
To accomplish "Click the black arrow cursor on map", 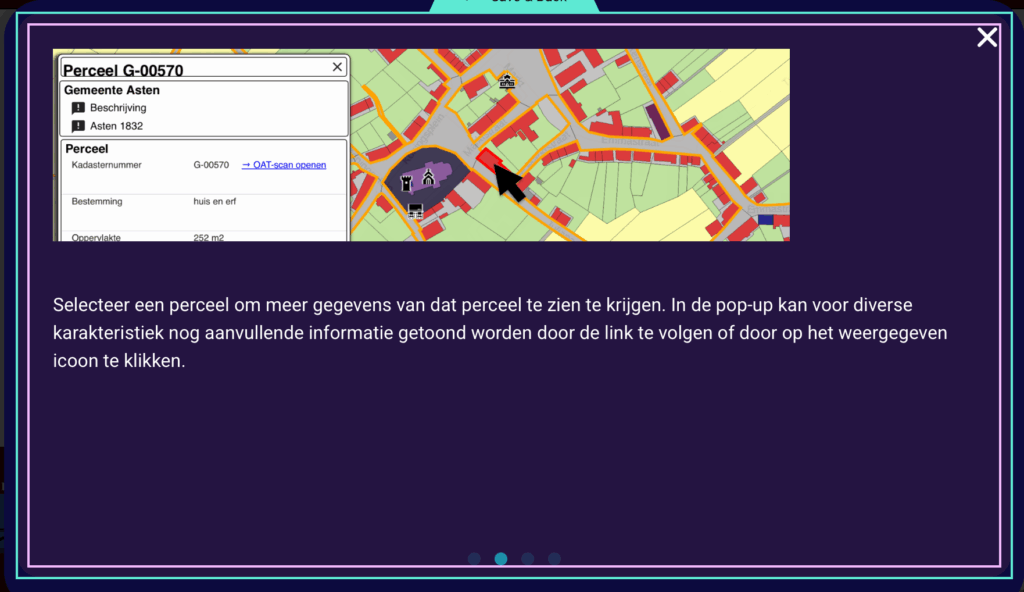I will click(510, 183).
